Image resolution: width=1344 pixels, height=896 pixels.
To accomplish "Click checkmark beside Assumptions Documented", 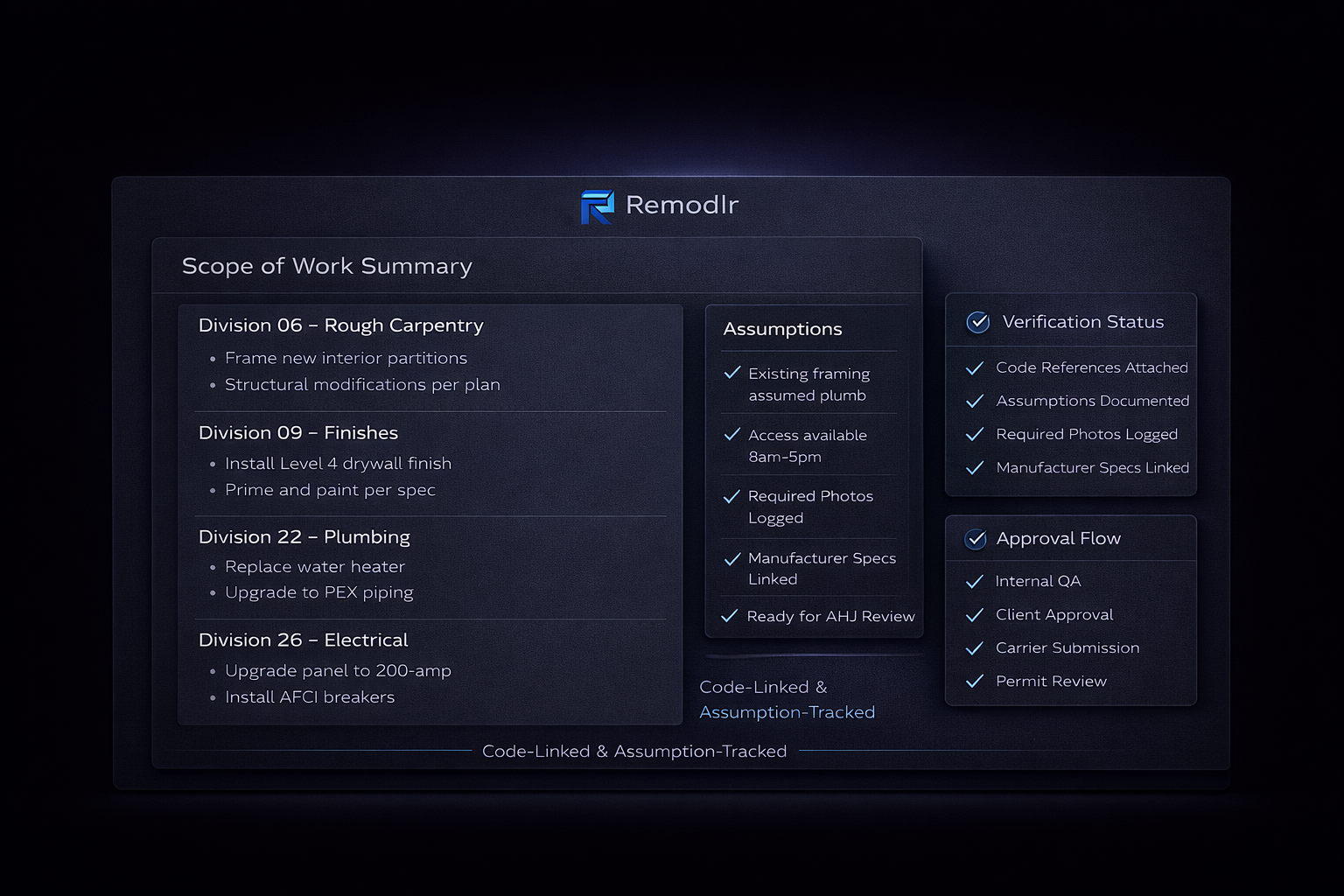I will pyautogui.click(x=974, y=402).
